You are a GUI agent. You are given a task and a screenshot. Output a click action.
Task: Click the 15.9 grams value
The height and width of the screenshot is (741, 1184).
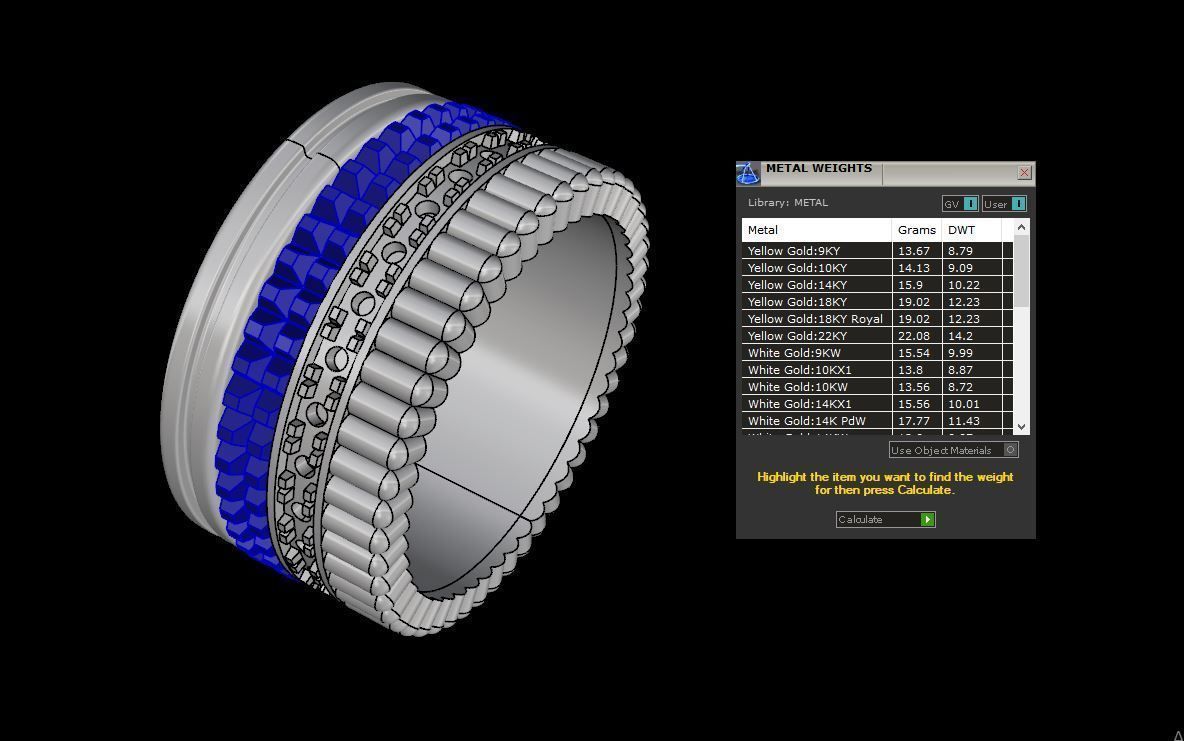(x=910, y=285)
